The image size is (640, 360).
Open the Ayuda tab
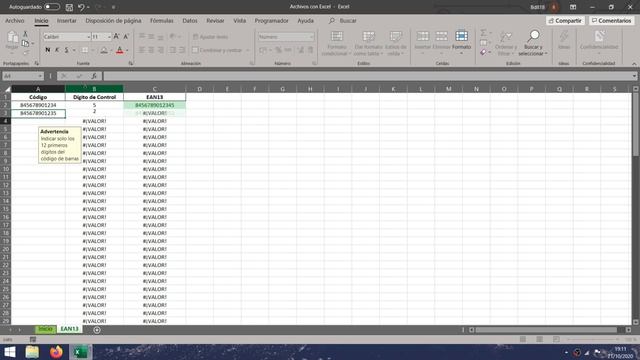[305, 20]
